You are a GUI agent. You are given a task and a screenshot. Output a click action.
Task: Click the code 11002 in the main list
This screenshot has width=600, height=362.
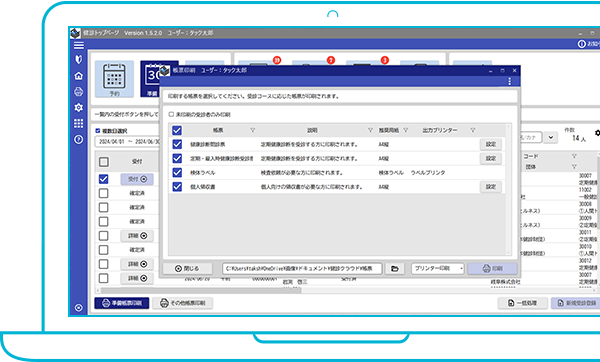585,190
